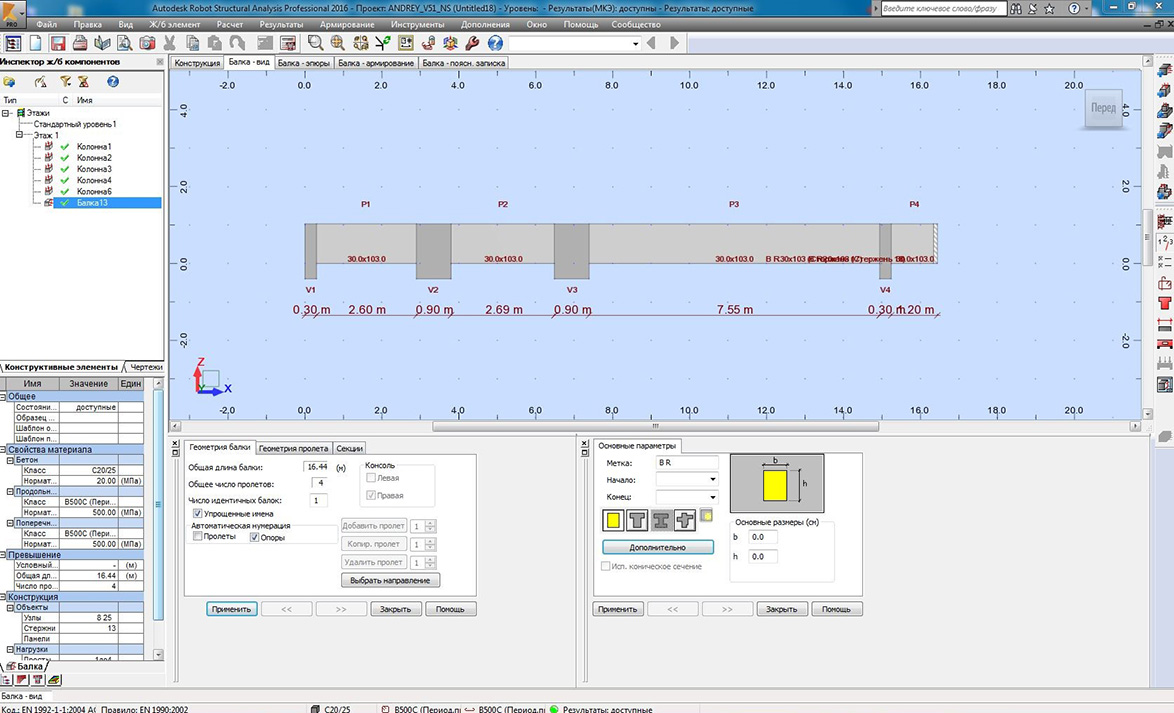
Task: Toggle 'Исп. коническое сечение' checkbox
Action: (606, 566)
